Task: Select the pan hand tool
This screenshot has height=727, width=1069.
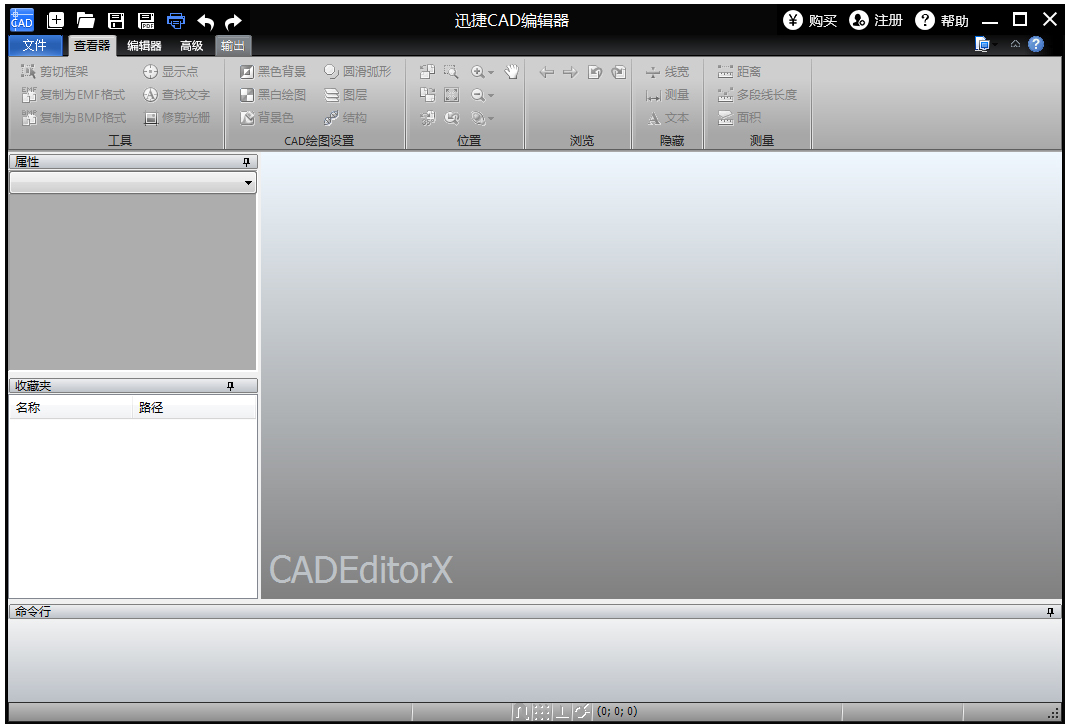Action: pyautogui.click(x=511, y=72)
